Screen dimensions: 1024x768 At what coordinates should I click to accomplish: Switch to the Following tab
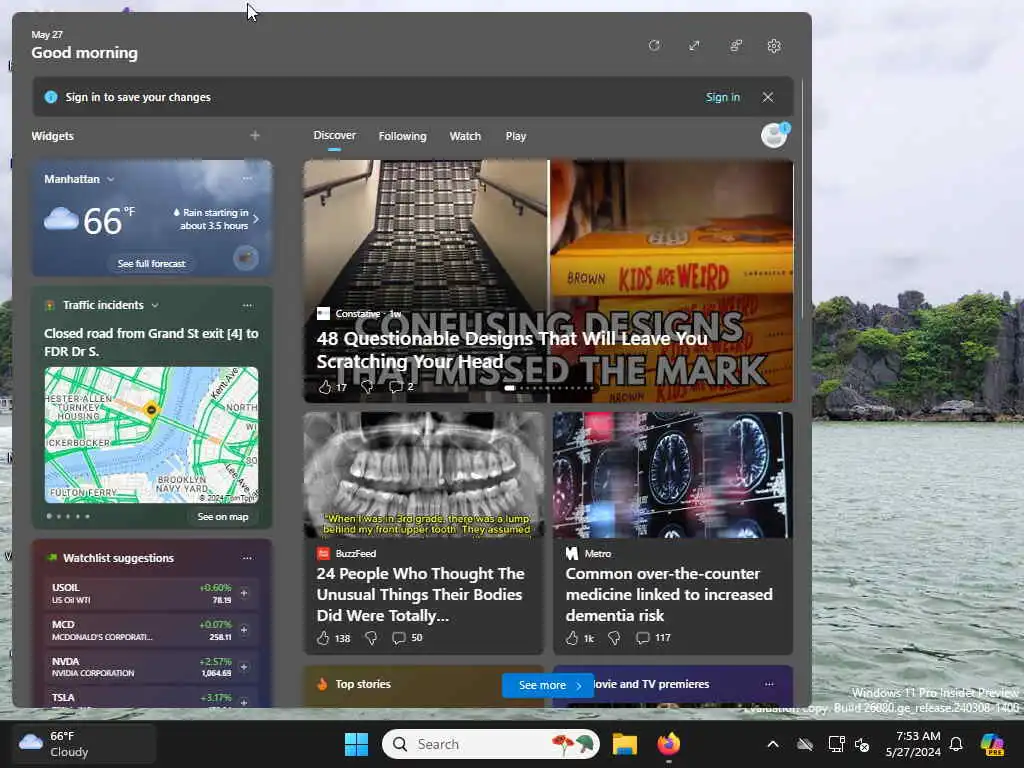[402, 136]
